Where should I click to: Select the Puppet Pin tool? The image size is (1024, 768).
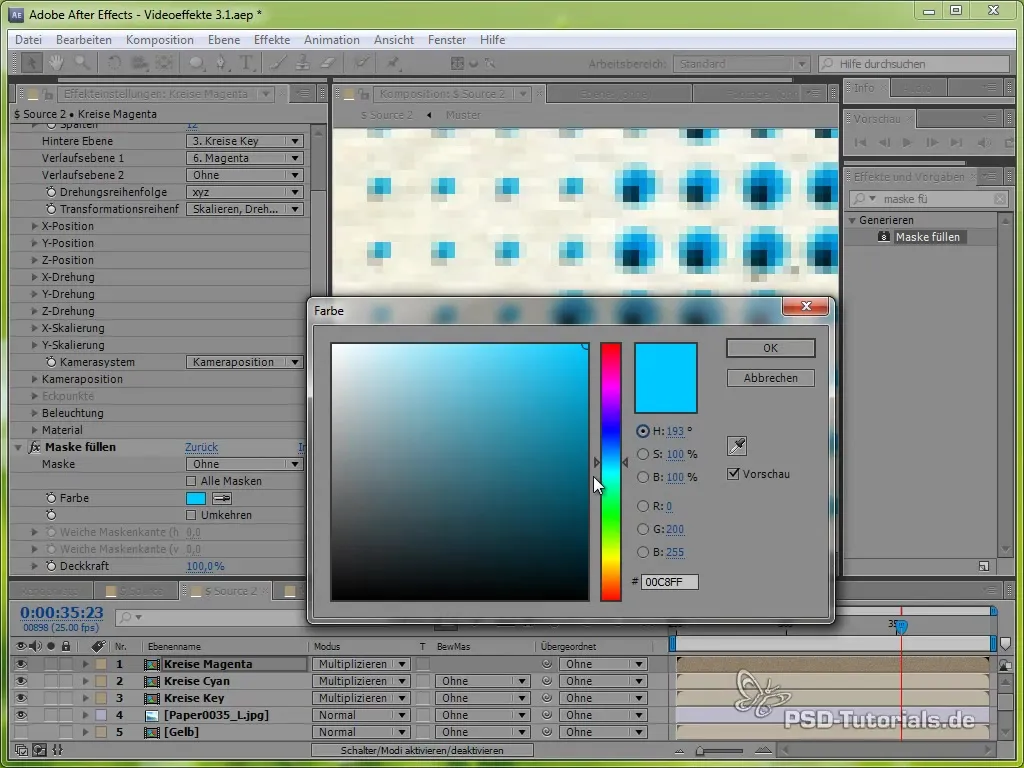[393, 63]
